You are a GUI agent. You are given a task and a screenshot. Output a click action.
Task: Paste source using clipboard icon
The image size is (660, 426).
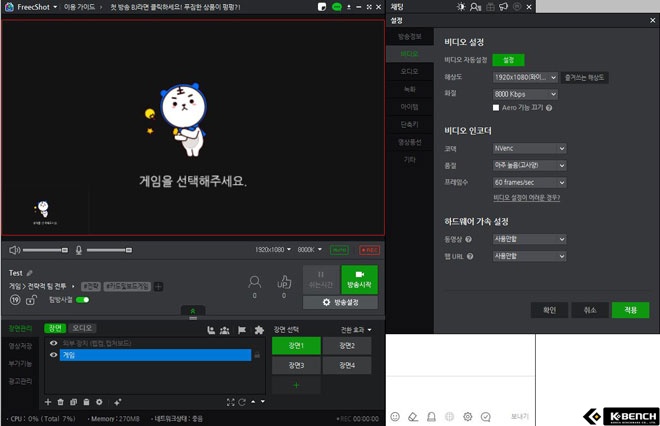tap(86, 402)
